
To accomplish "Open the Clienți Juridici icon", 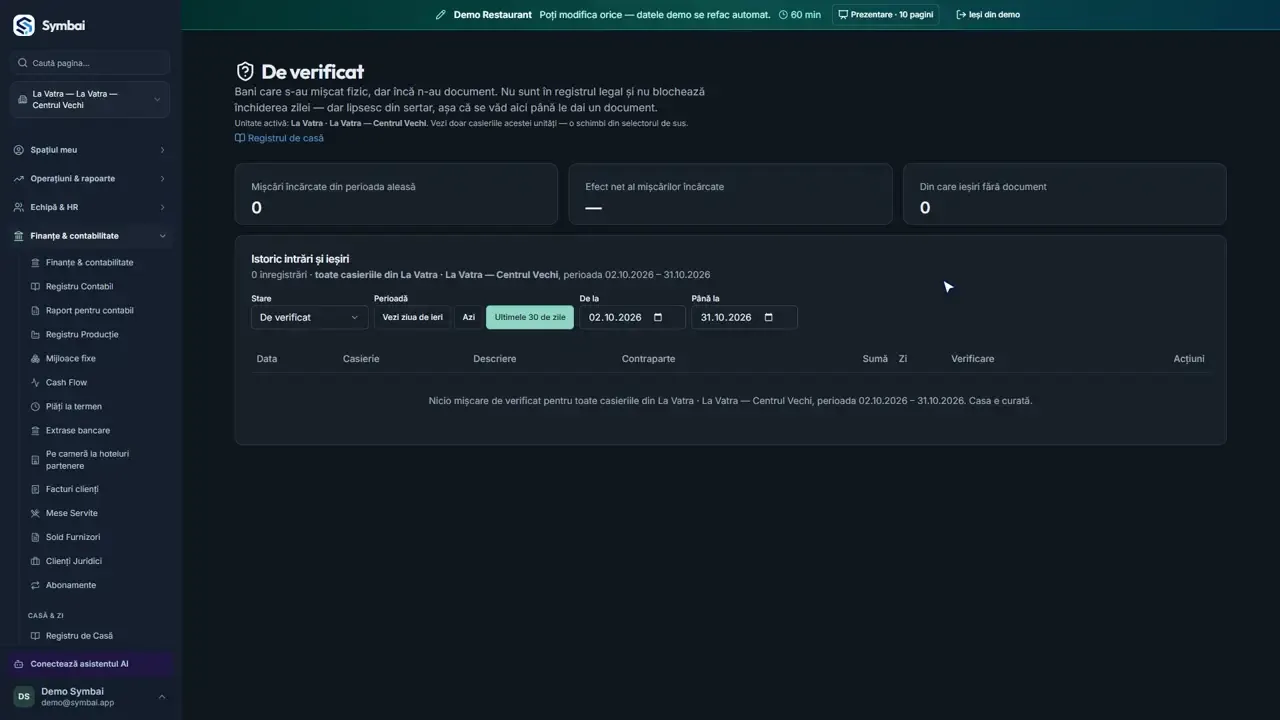I will point(36,562).
